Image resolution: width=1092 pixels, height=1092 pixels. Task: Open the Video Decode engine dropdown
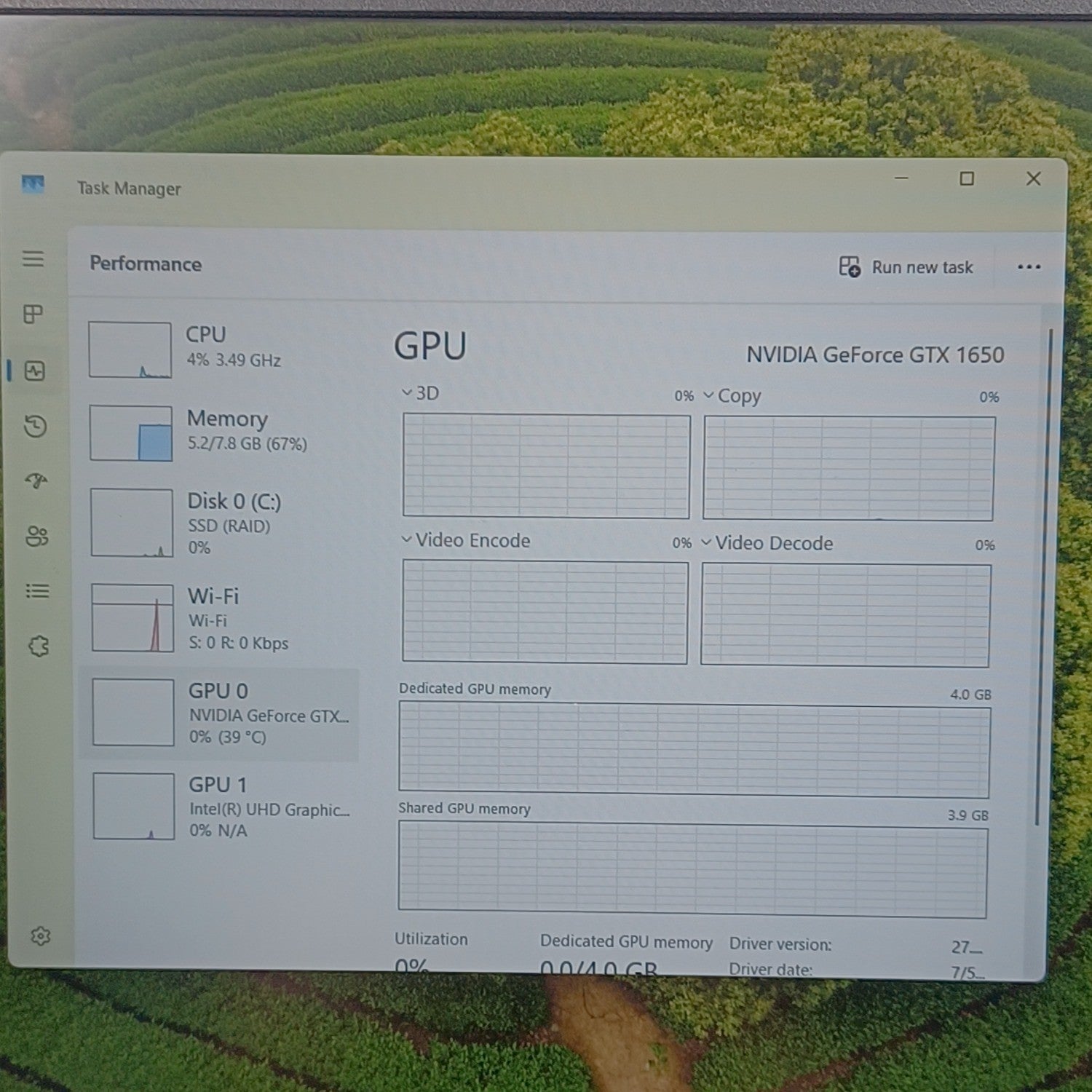pos(767,543)
